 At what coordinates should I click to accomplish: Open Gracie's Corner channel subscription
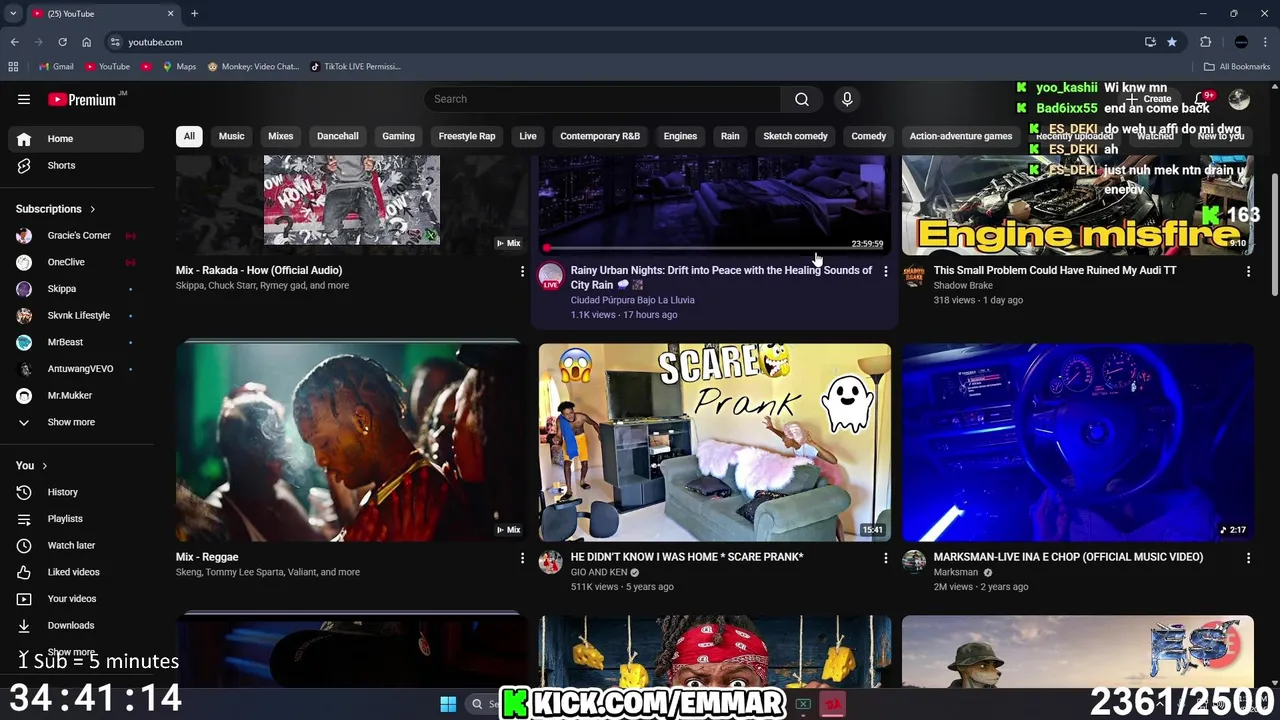78,235
